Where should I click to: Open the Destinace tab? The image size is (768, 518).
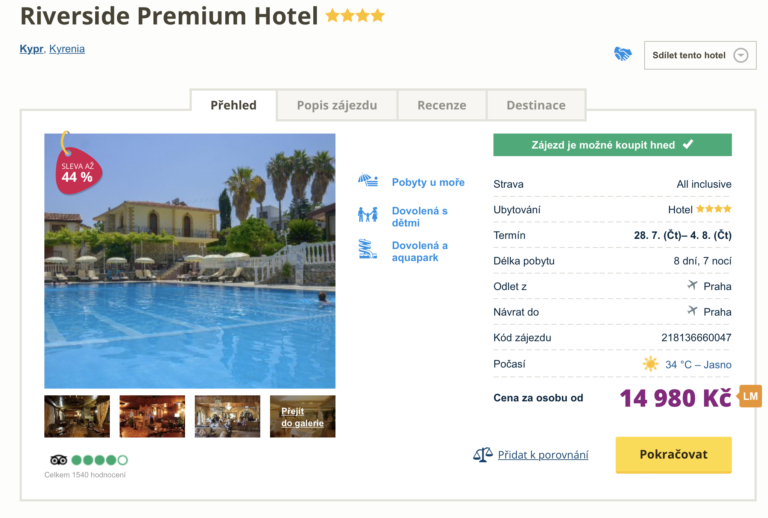point(536,105)
